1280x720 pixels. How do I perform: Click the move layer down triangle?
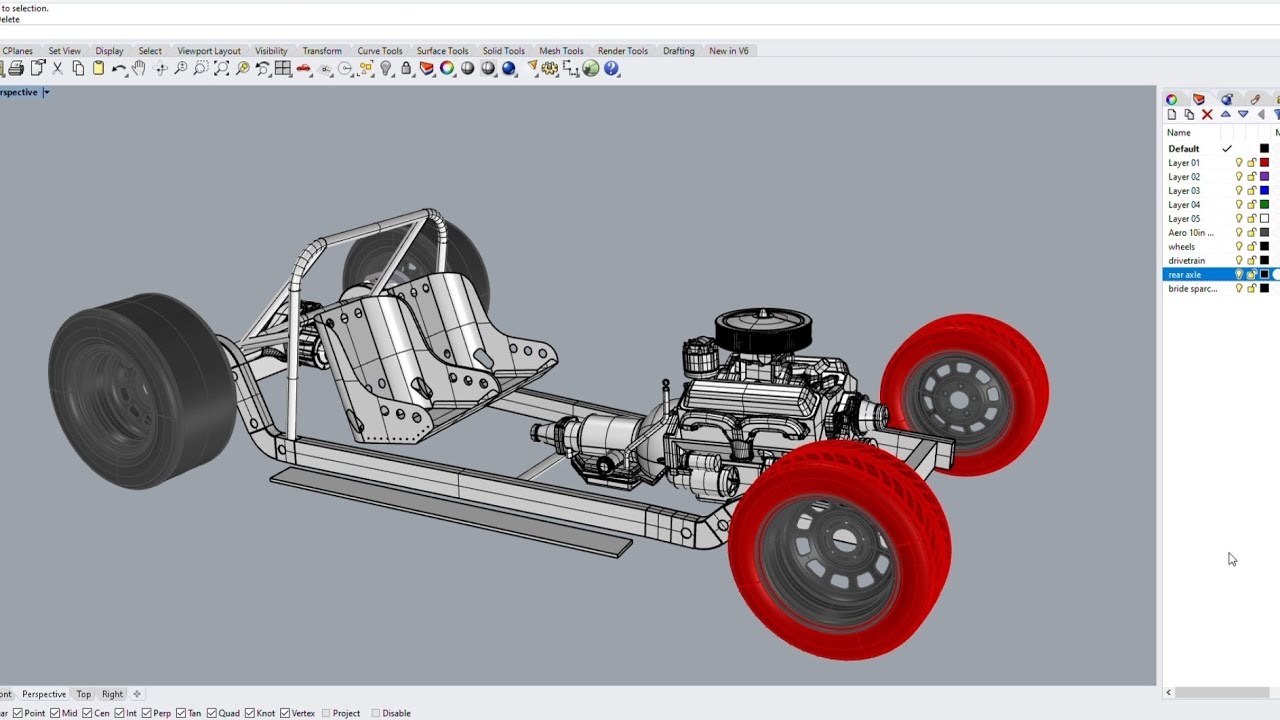pyautogui.click(x=1243, y=114)
